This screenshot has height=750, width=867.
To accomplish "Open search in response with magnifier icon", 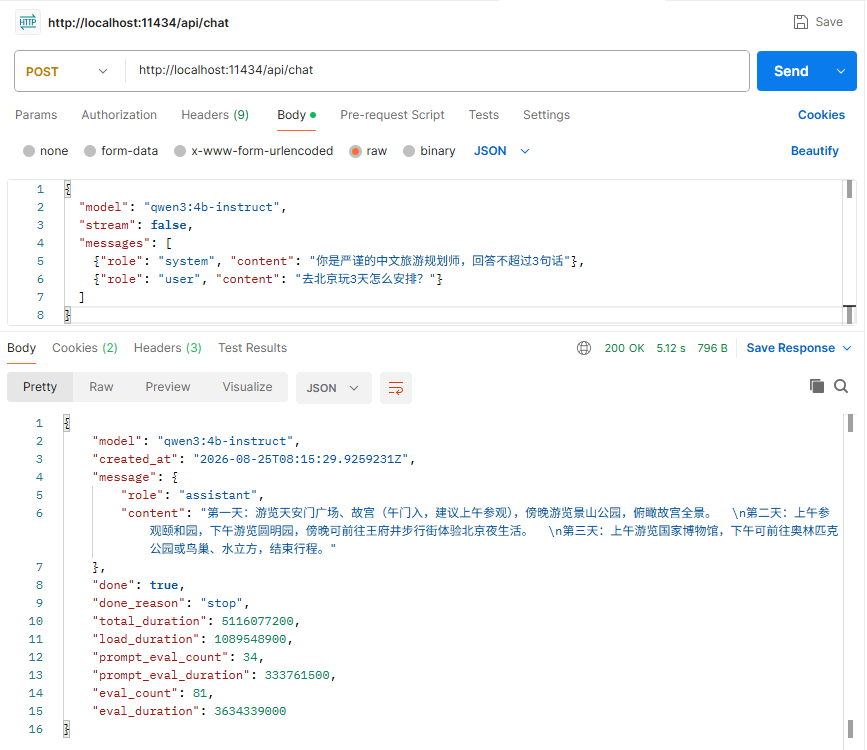I will (x=841, y=386).
